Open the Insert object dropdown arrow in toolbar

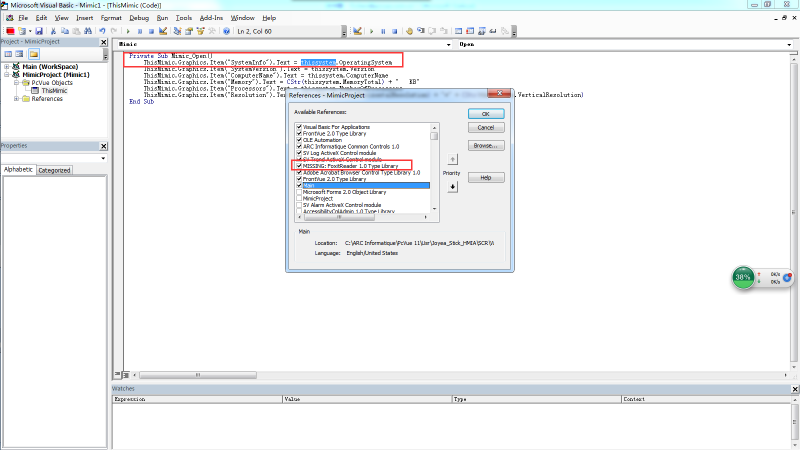(x=30, y=31)
